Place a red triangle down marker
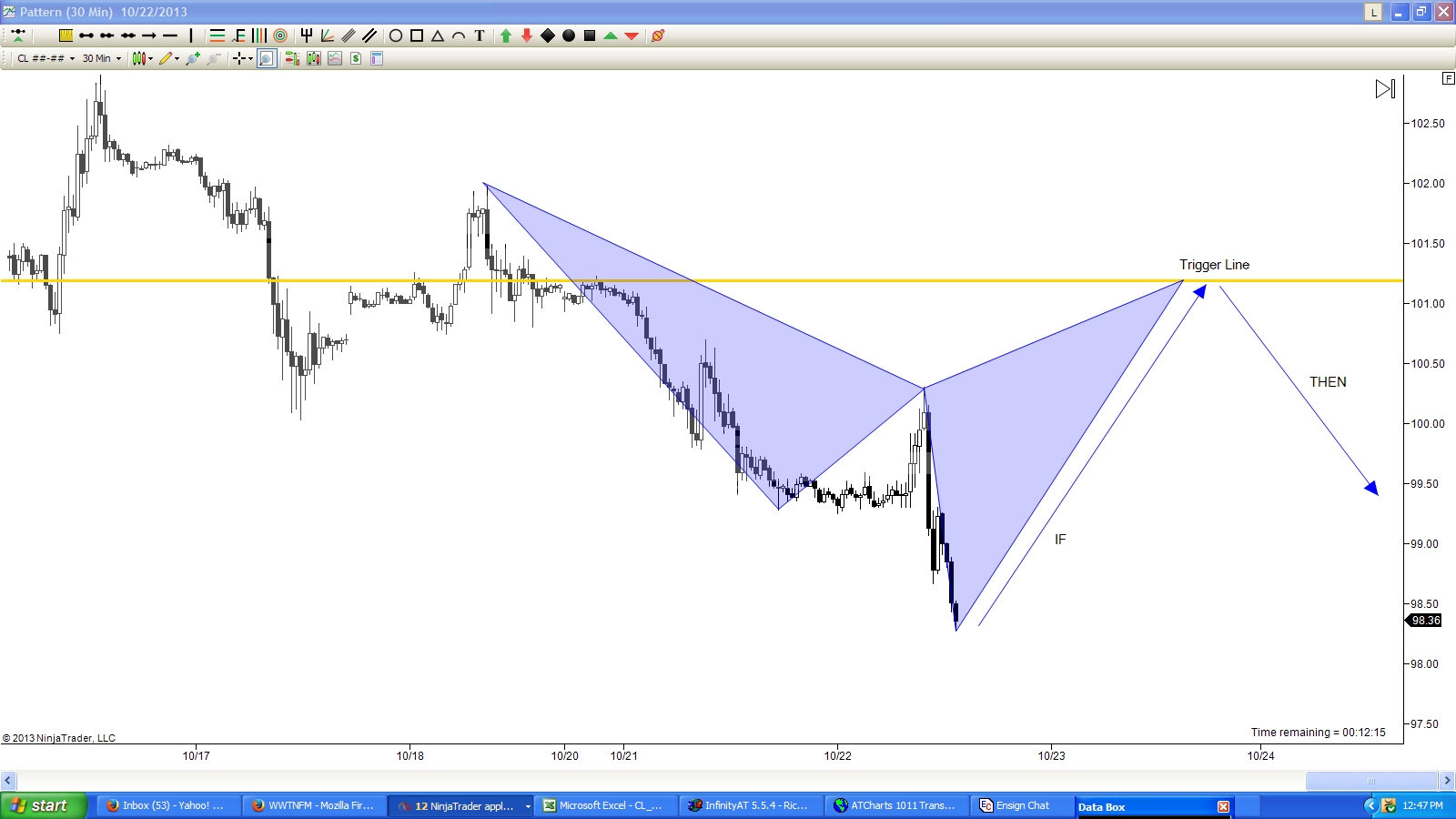Image resolution: width=1456 pixels, height=819 pixels. [x=632, y=35]
